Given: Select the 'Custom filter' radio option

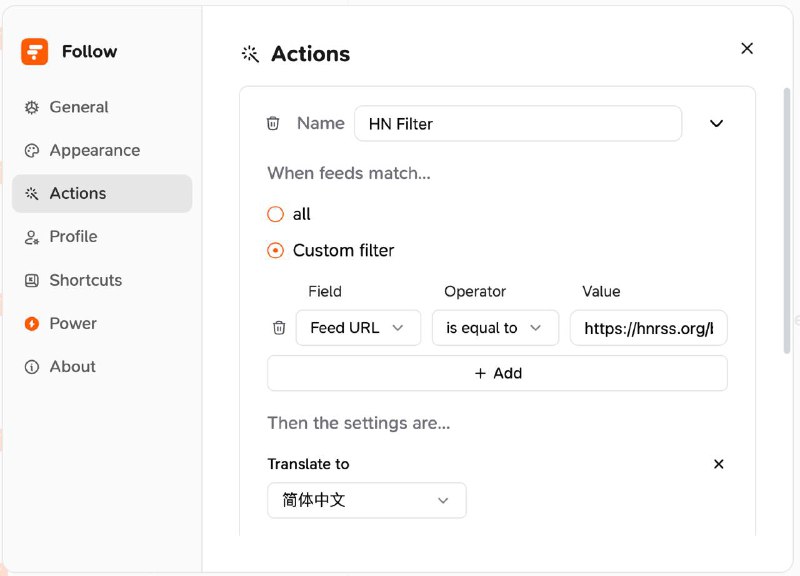Looking at the screenshot, I should (276, 250).
